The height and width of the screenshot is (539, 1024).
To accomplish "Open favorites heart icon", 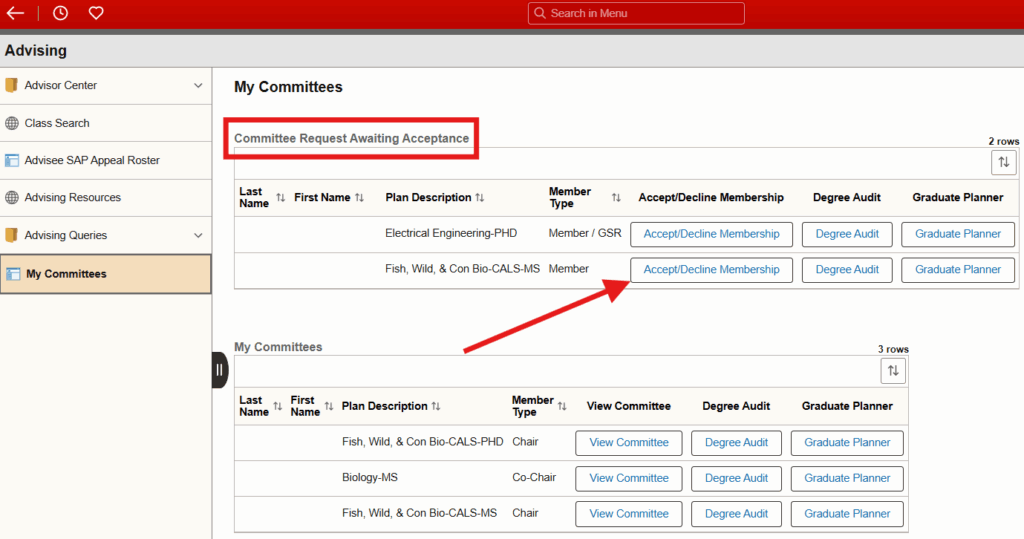I will pyautogui.click(x=96, y=13).
